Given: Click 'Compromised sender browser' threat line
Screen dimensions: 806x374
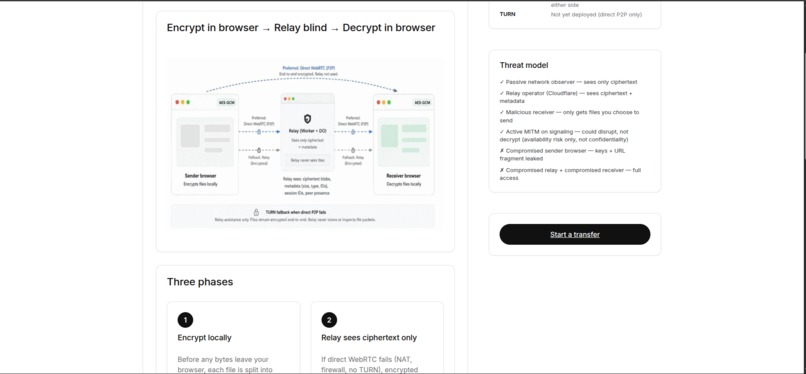Looking at the screenshot, I should 563,155.
